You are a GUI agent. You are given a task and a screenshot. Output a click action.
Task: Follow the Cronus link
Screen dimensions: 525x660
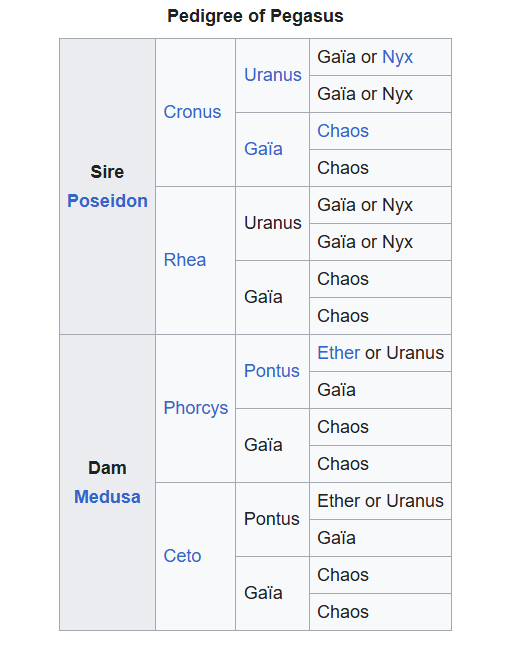point(192,112)
